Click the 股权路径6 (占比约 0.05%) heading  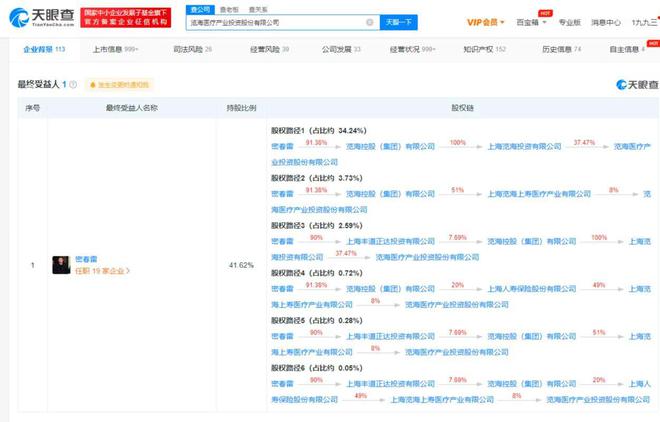coord(317,368)
